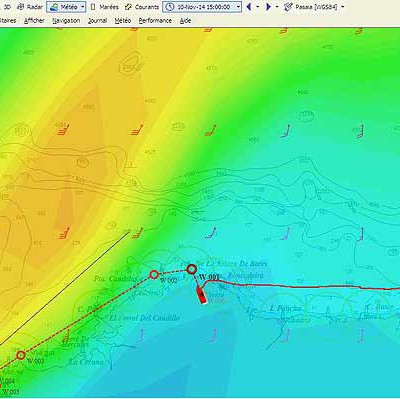The image size is (400, 399).
Task: Click the 3D view button
Action: (x=6, y=7)
